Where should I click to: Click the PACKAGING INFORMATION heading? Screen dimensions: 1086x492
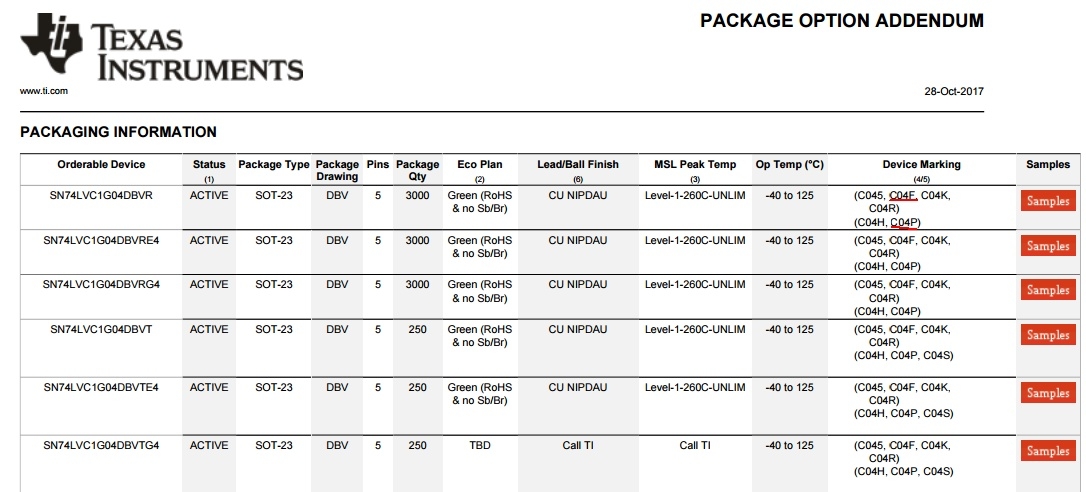(x=118, y=132)
